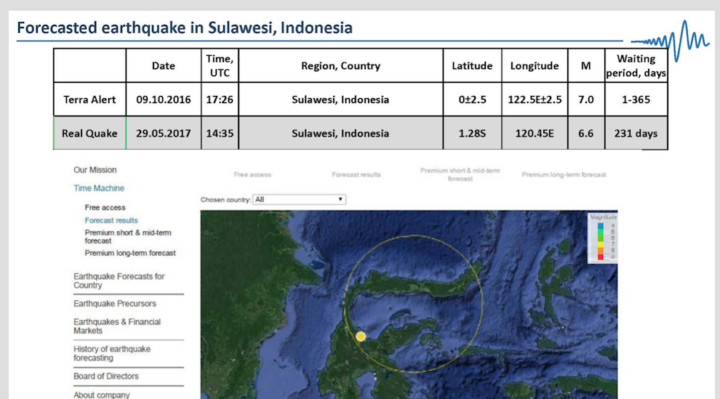Open Earthquakes & Financial Markets
Screen dimensions: 720x399
tap(117, 326)
